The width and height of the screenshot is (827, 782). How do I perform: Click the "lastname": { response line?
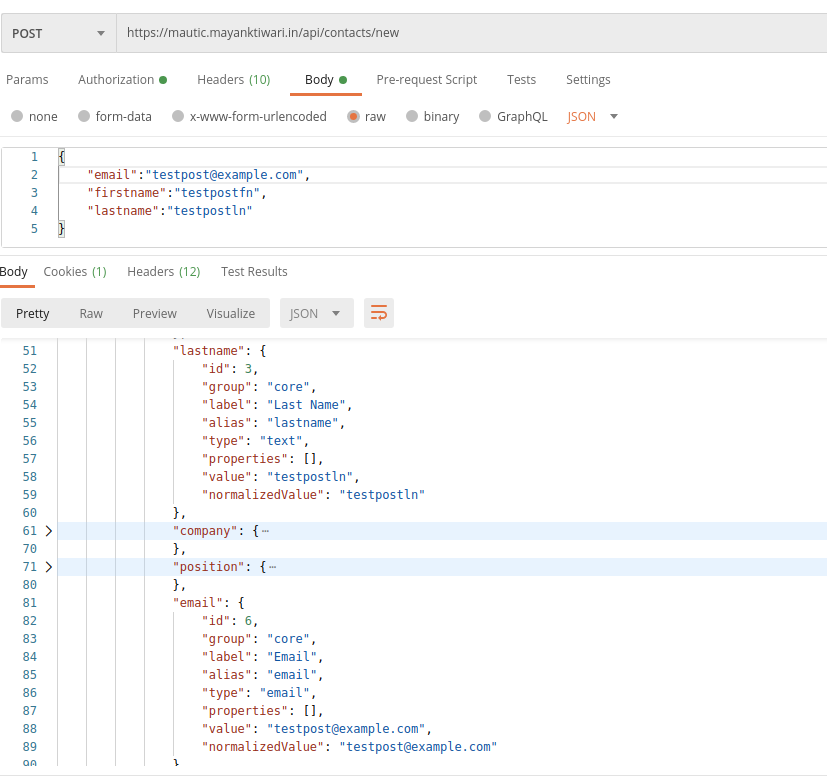[219, 351]
